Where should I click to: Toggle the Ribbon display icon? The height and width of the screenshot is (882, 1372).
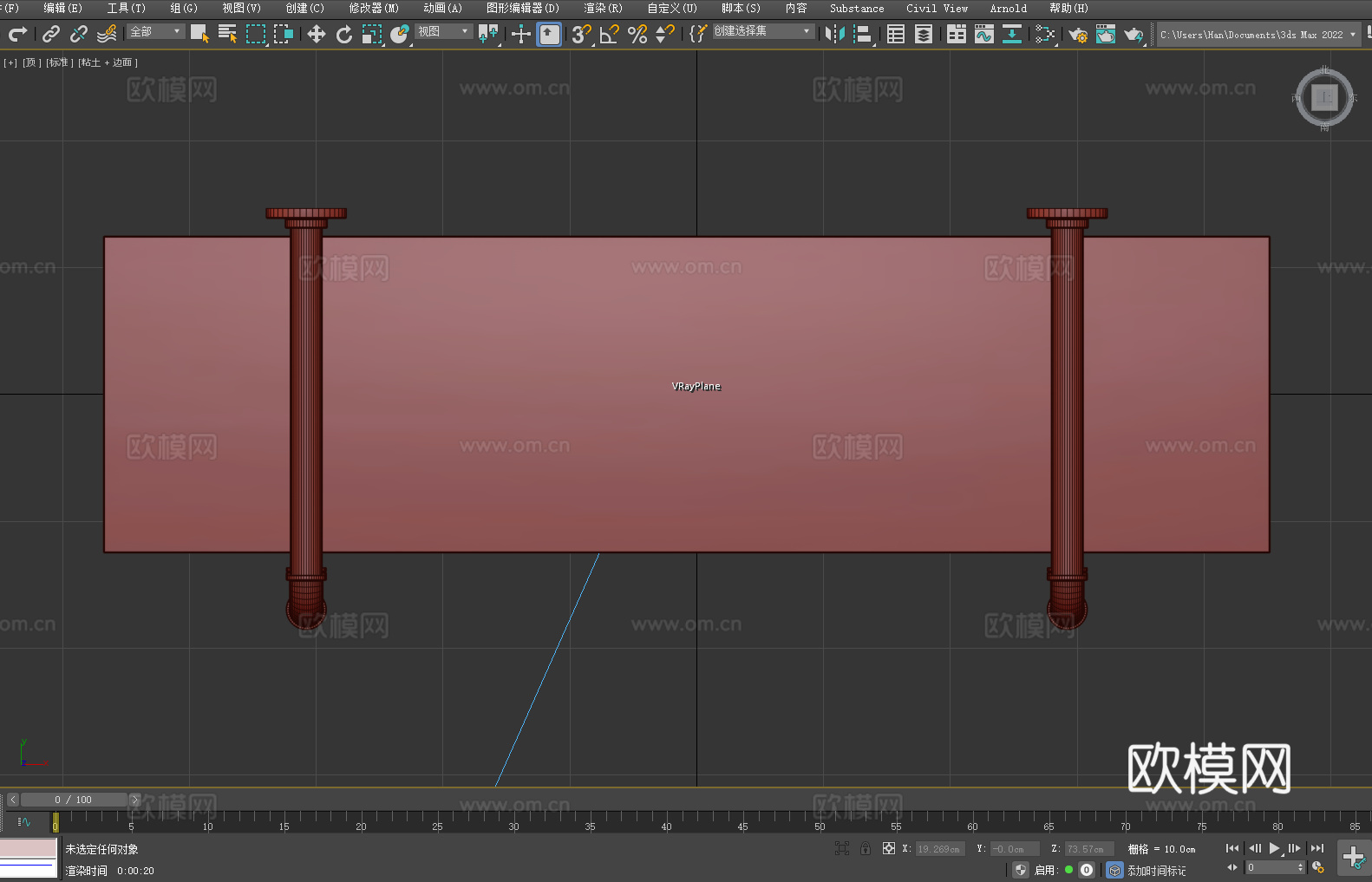click(x=957, y=34)
